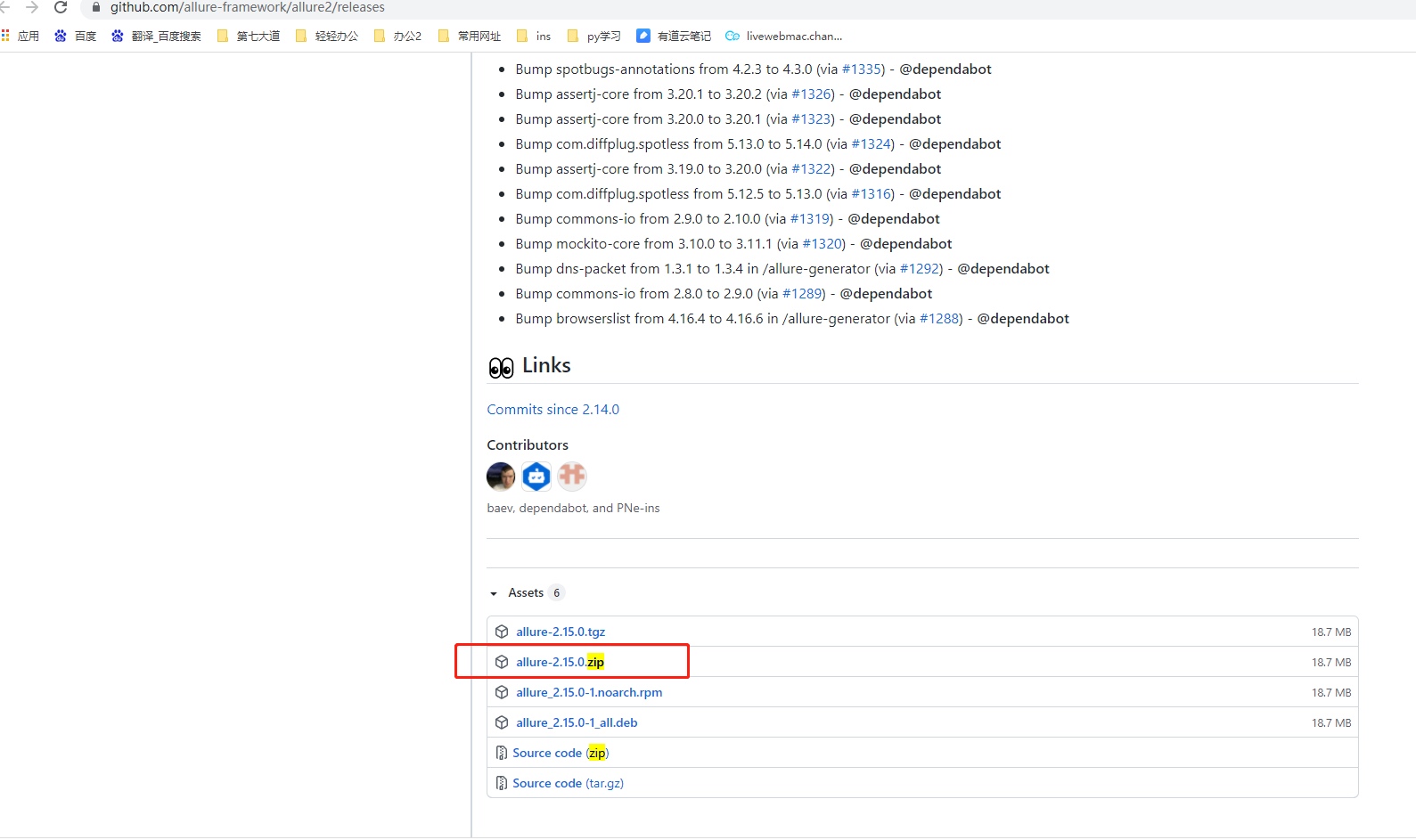Viewport: 1416px width, 840px height.
Task: Open the livewebmac.chan... bookmark
Action: click(x=784, y=36)
